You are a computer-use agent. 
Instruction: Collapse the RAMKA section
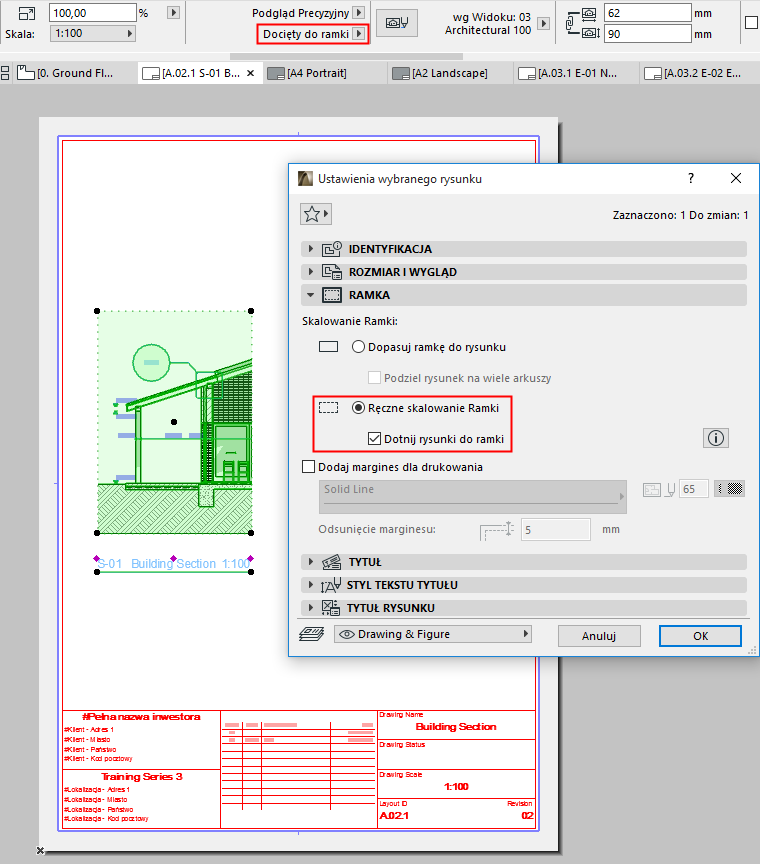pyautogui.click(x=311, y=295)
